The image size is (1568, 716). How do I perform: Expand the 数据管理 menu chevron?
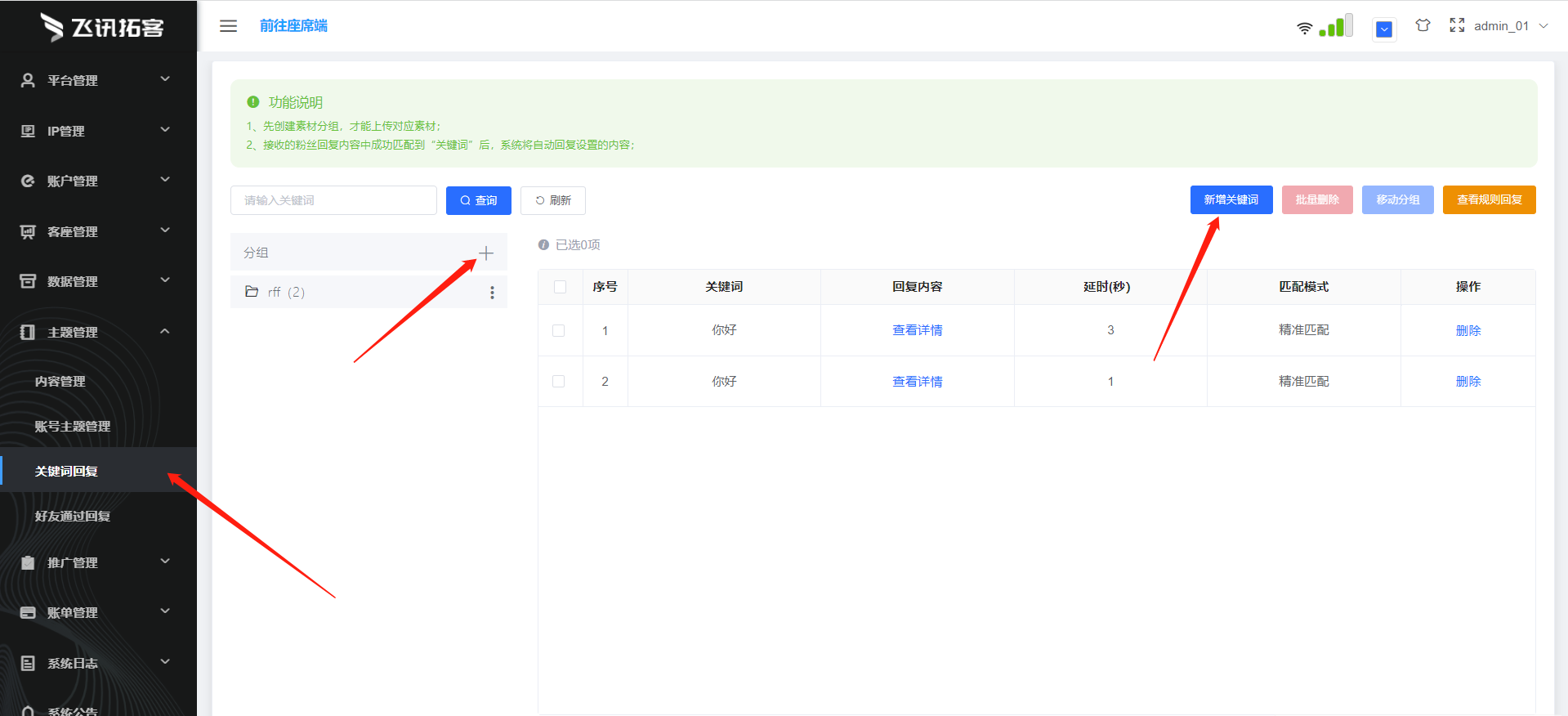point(165,280)
